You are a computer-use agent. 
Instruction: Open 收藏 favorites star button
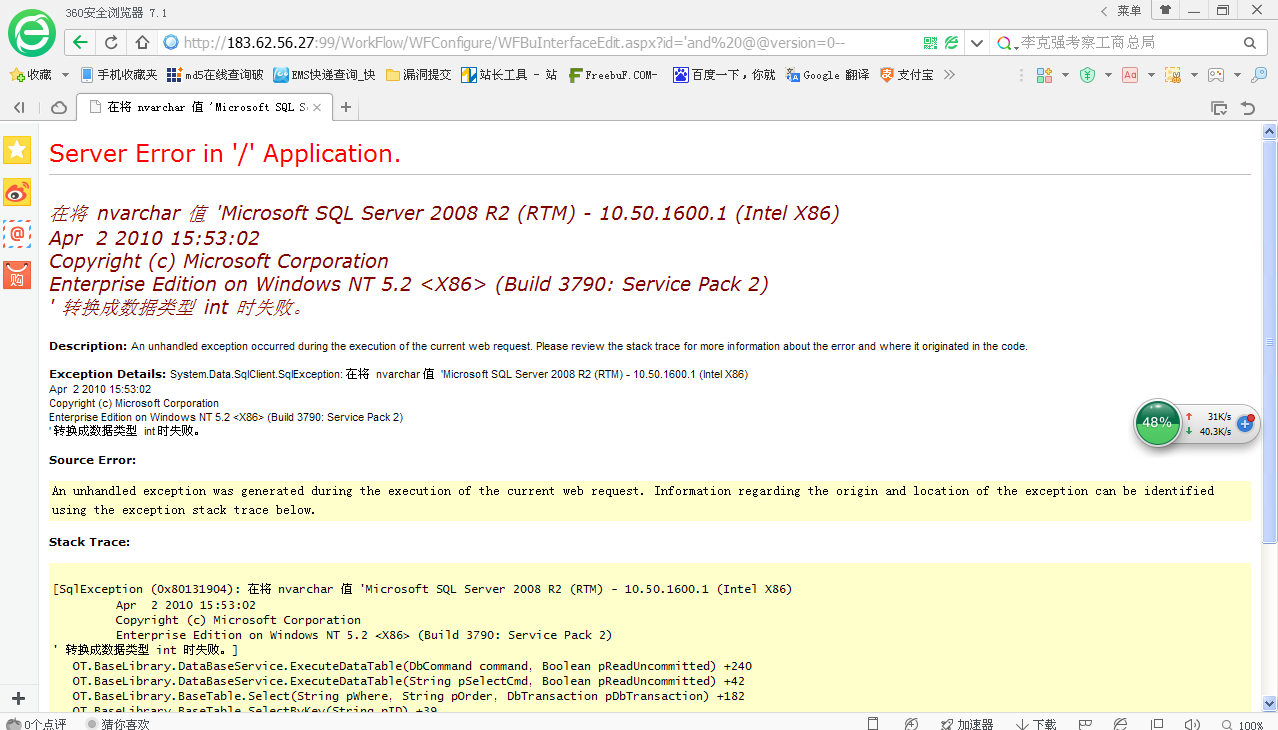(30, 75)
